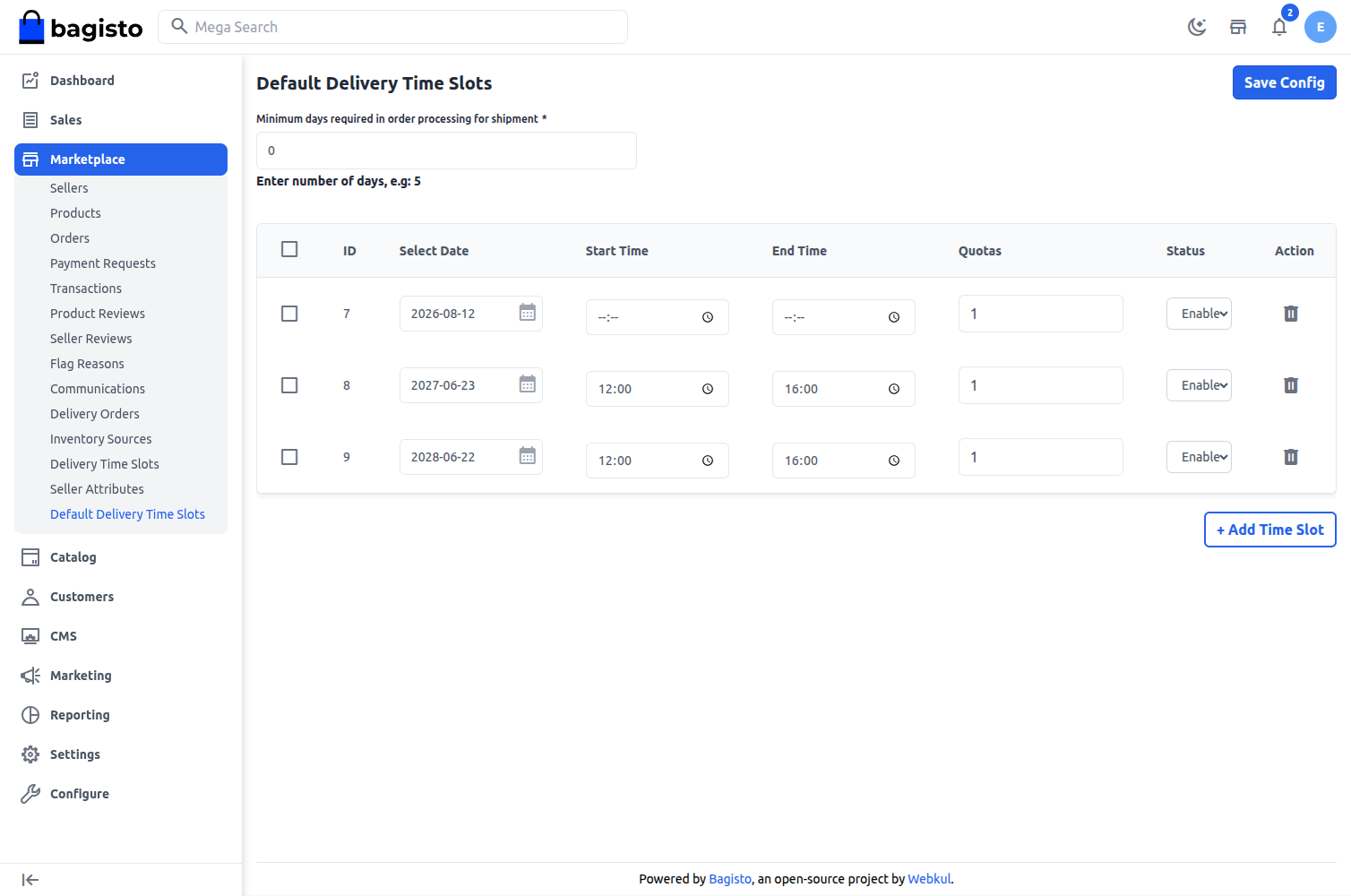
Task: Click minimum days input field
Action: (x=446, y=151)
